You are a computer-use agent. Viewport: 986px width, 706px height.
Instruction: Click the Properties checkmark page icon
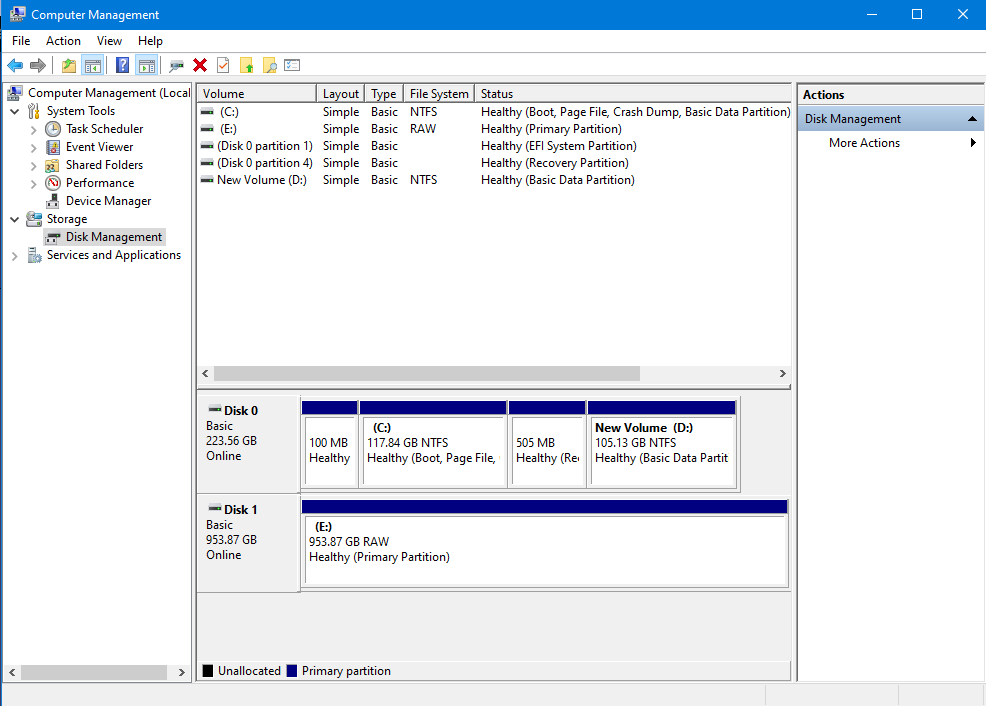pos(223,65)
